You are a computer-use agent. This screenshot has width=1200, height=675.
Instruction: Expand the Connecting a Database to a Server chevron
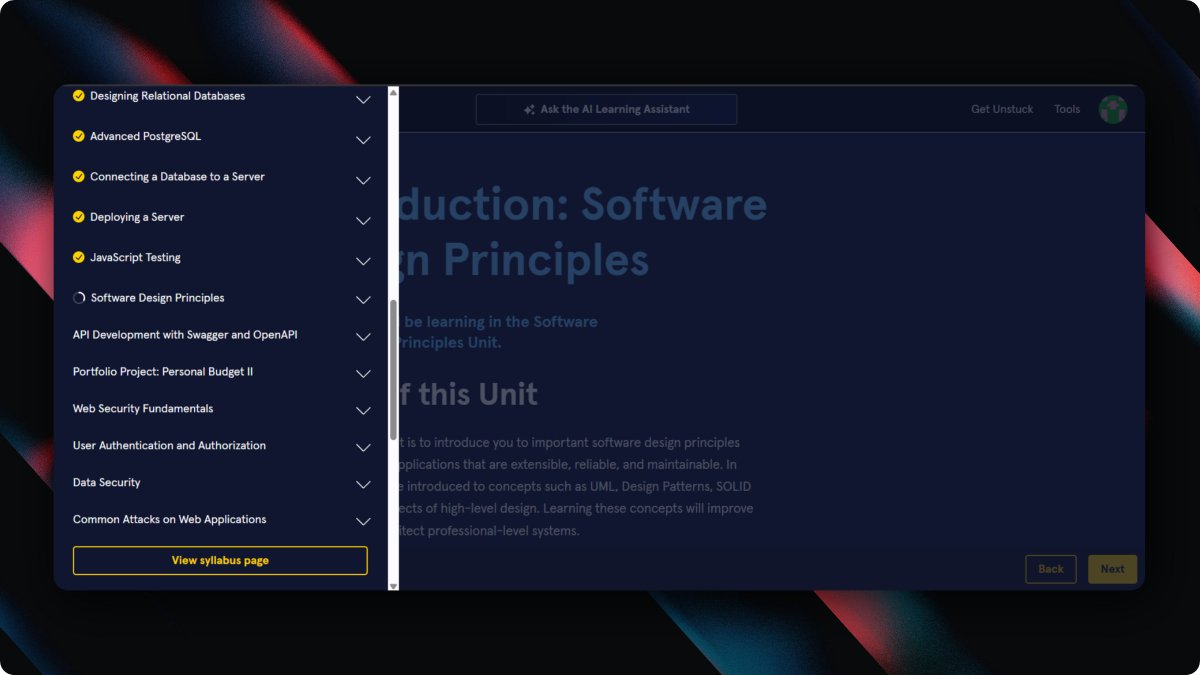coord(364,181)
